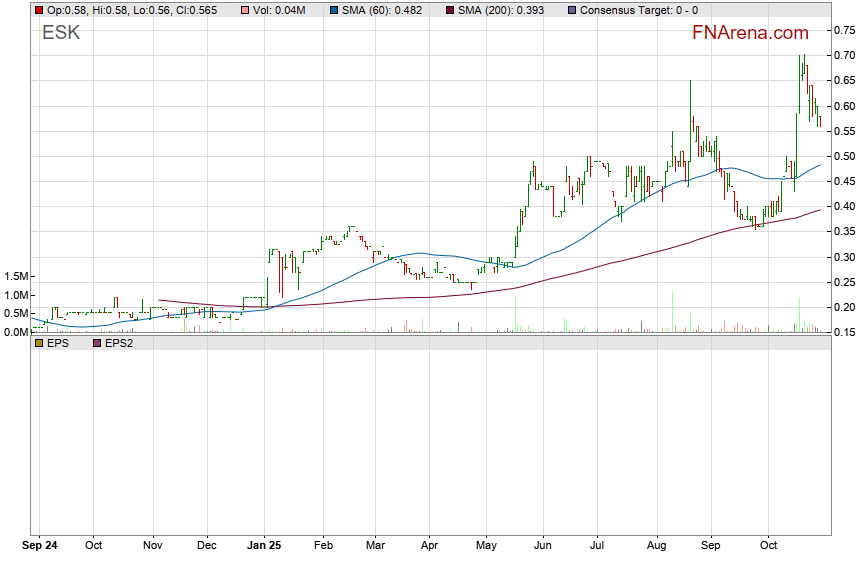Open the FNArena.com watermark link

point(750,32)
